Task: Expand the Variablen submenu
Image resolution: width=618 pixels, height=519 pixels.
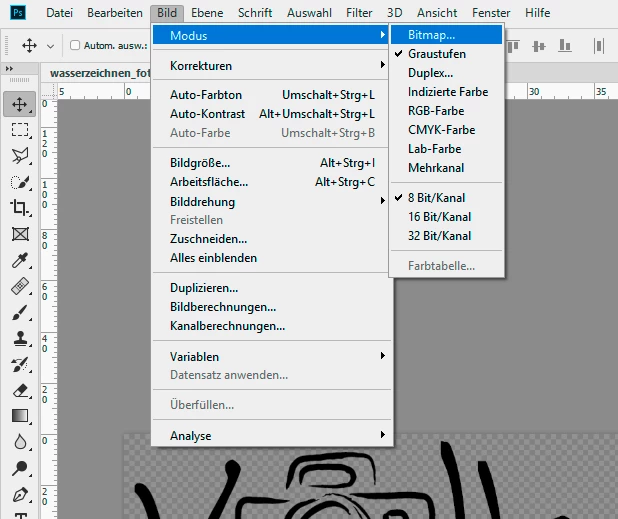Action: point(270,357)
